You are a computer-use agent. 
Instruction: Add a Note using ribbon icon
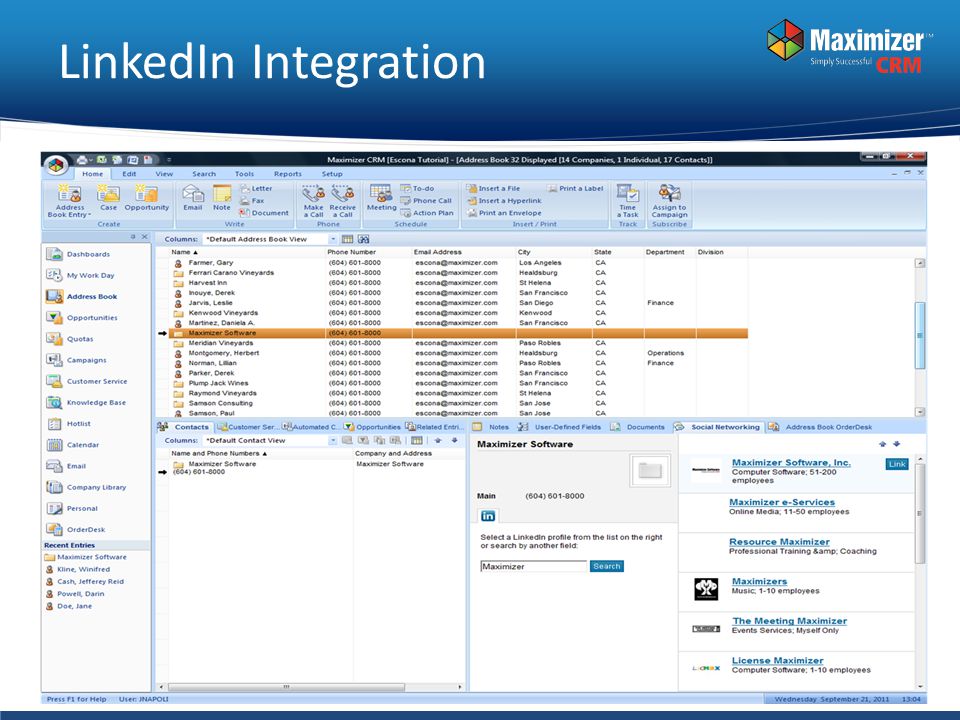[x=222, y=198]
